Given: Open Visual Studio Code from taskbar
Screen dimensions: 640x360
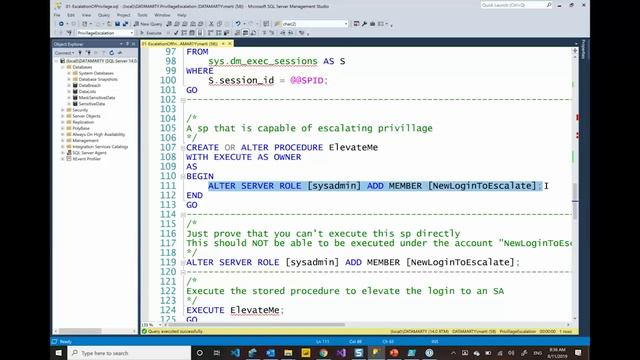Looking at the screenshot, I should (x=235, y=353).
